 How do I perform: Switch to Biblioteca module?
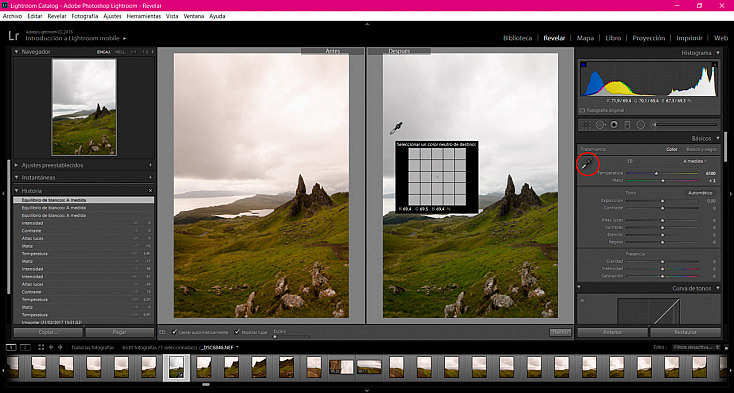point(517,38)
